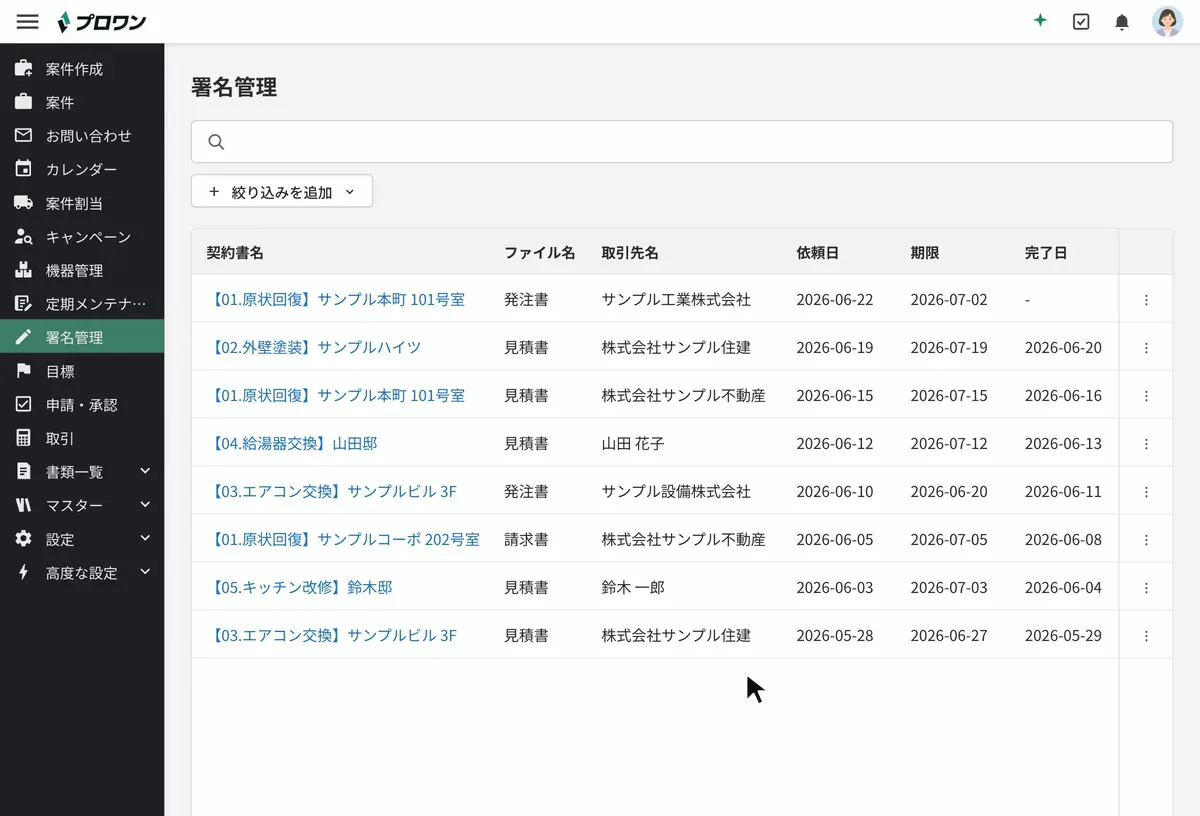Viewport: 1200px width, 816px height.
Task: Open the checkbox task icon in header
Action: pos(1081,21)
